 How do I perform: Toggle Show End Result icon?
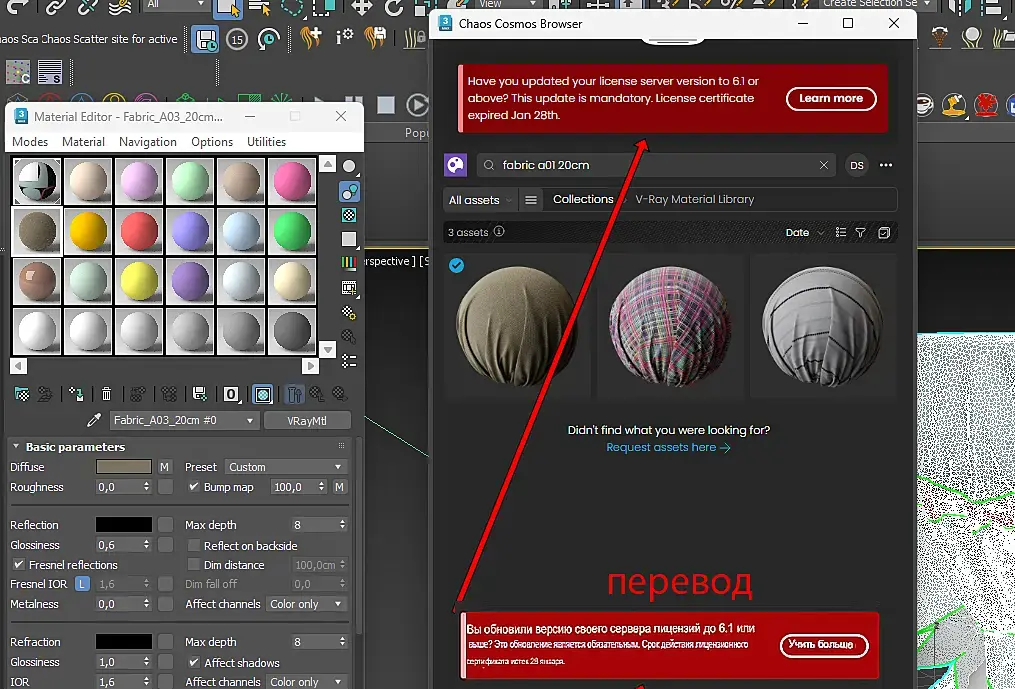(295, 394)
